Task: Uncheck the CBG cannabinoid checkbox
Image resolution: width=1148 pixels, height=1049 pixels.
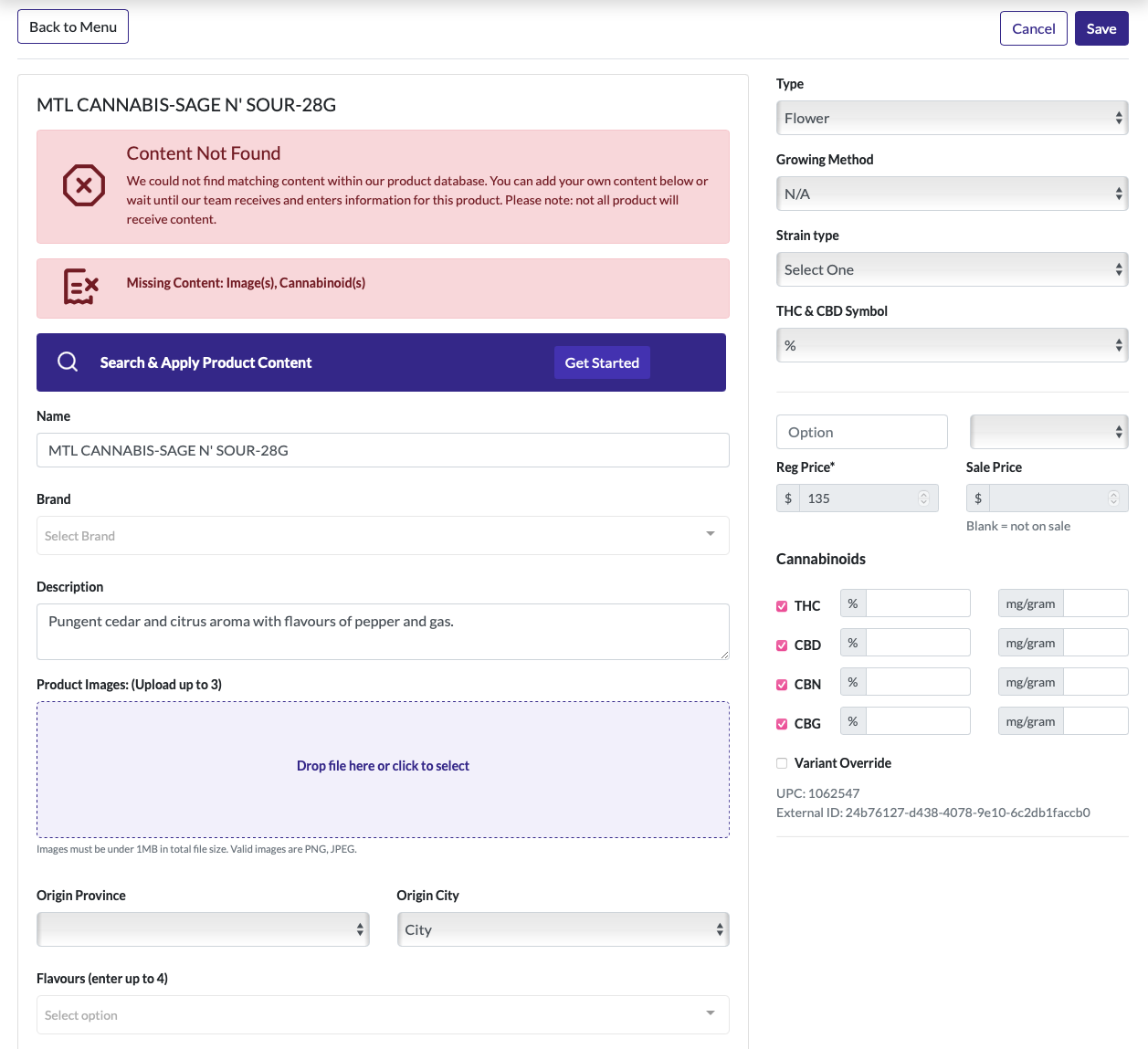Action: (782, 724)
